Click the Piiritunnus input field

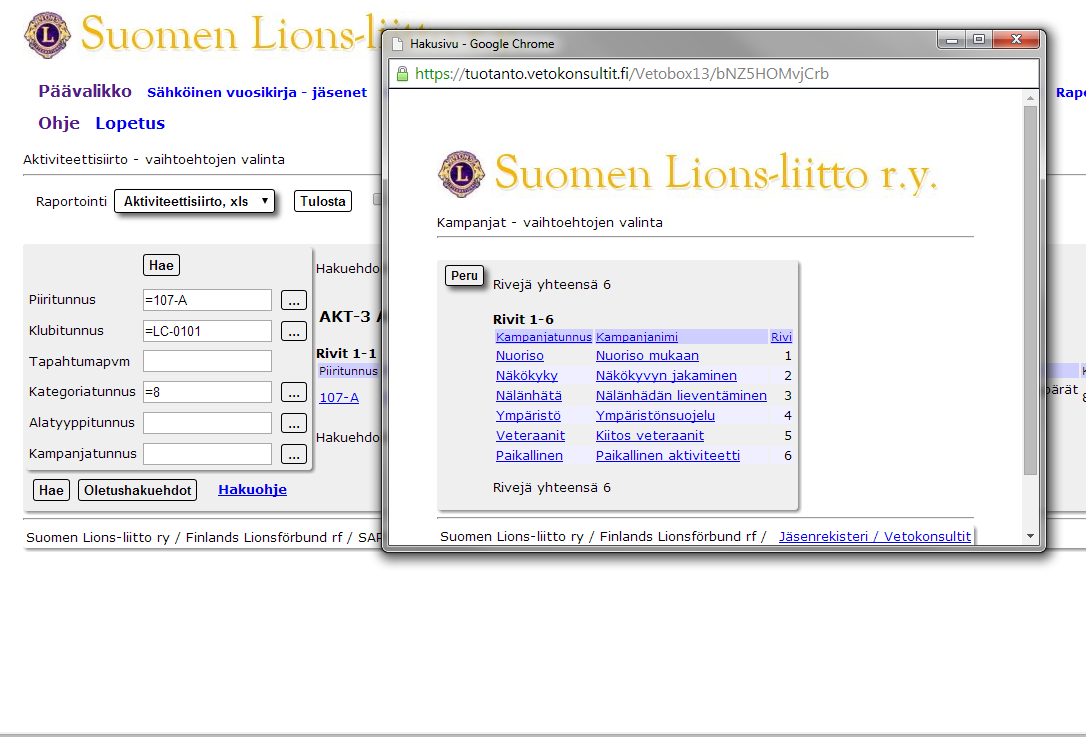207,300
